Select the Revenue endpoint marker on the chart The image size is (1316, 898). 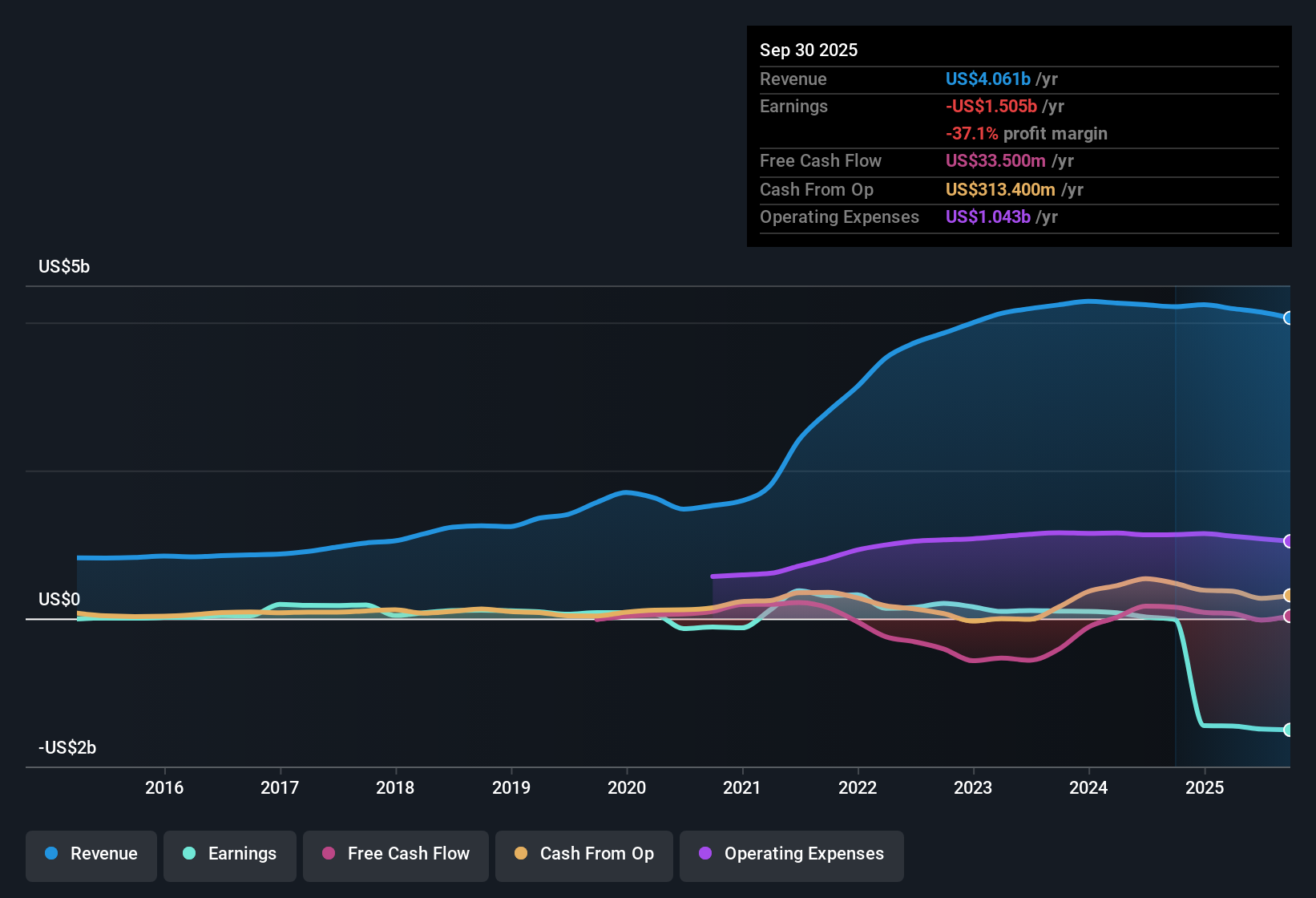tap(1288, 318)
